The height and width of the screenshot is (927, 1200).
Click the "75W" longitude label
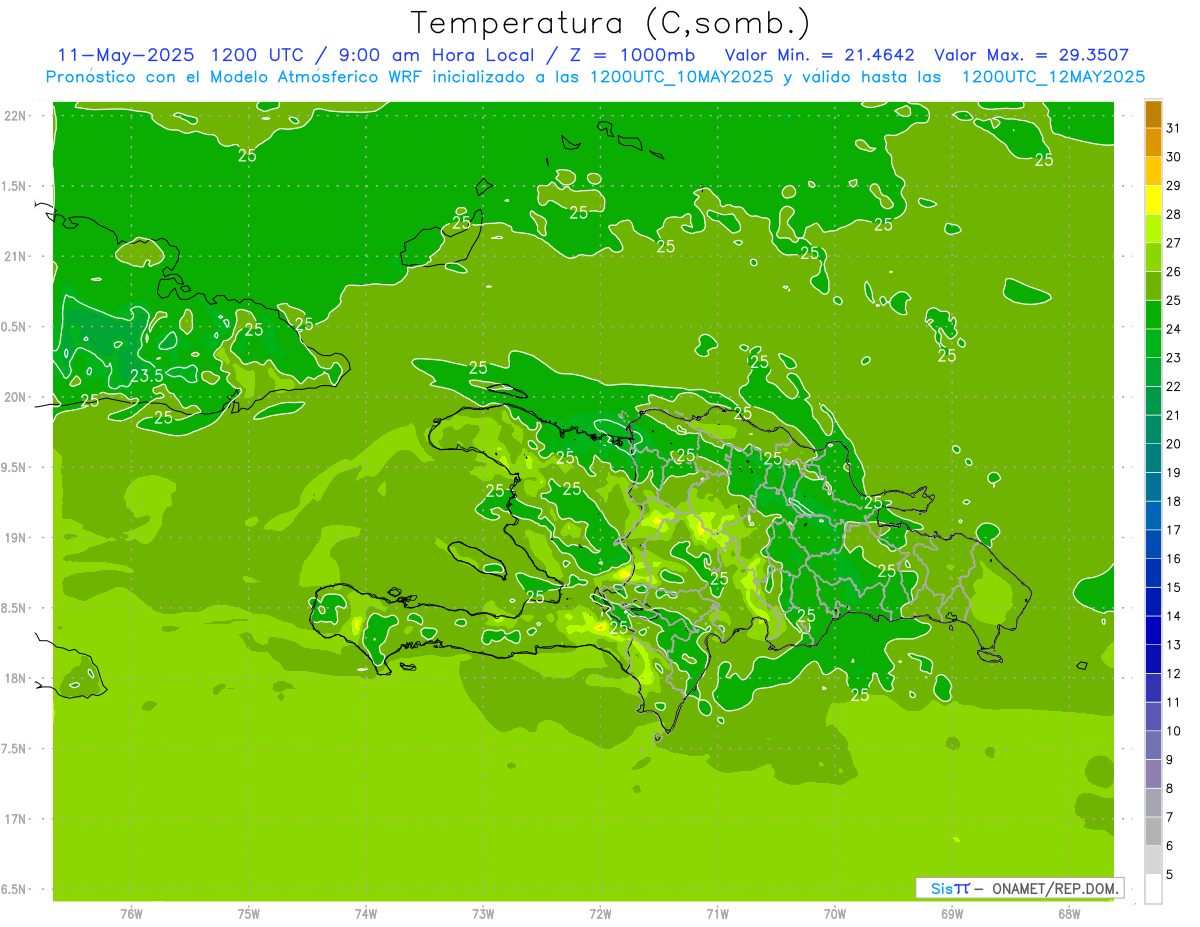(x=249, y=913)
